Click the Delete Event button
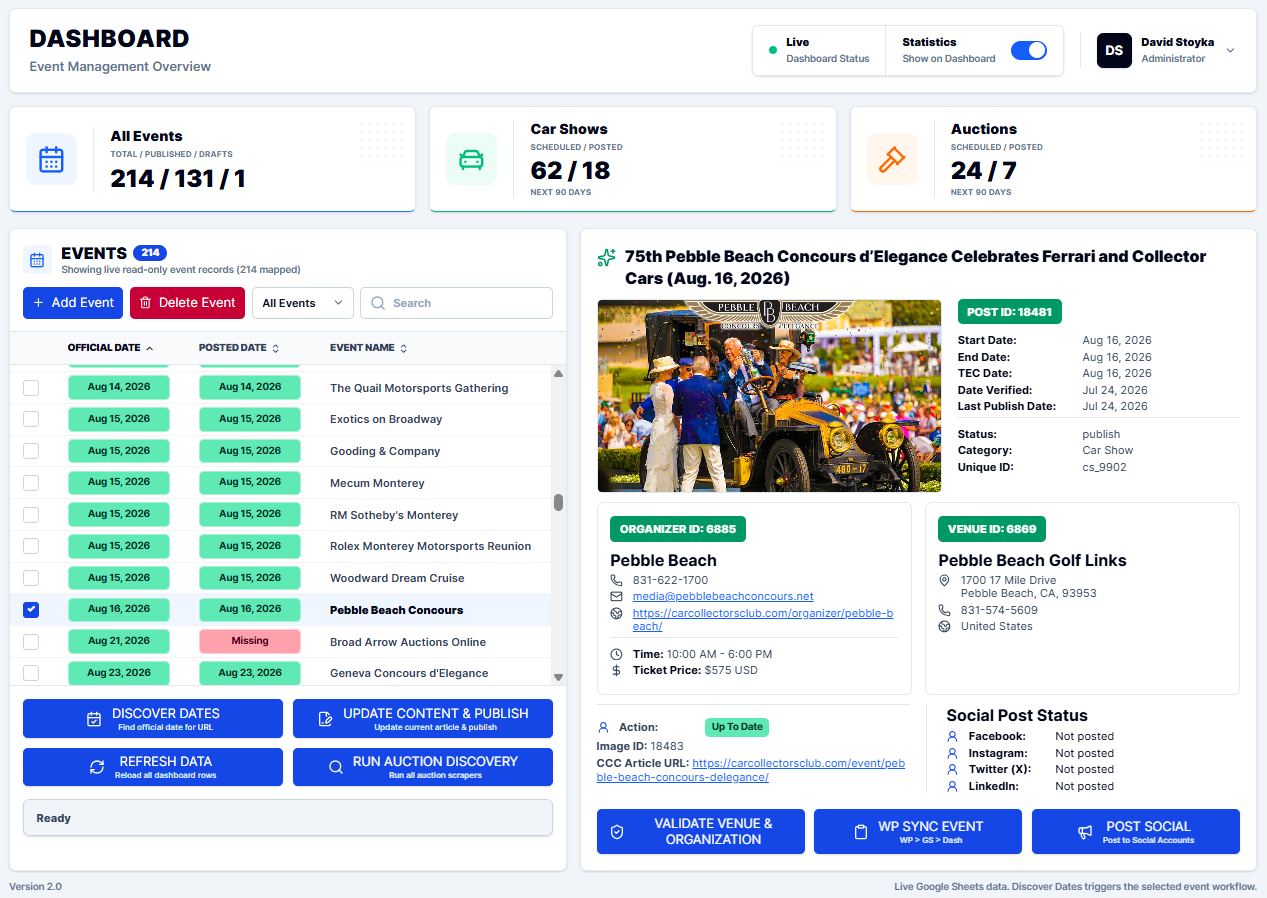 coord(187,303)
